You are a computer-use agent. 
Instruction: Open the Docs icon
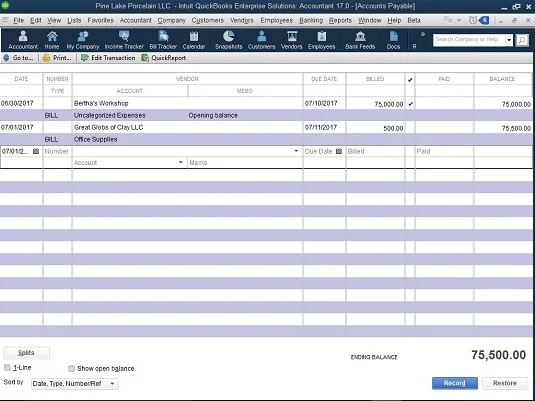[393, 40]
